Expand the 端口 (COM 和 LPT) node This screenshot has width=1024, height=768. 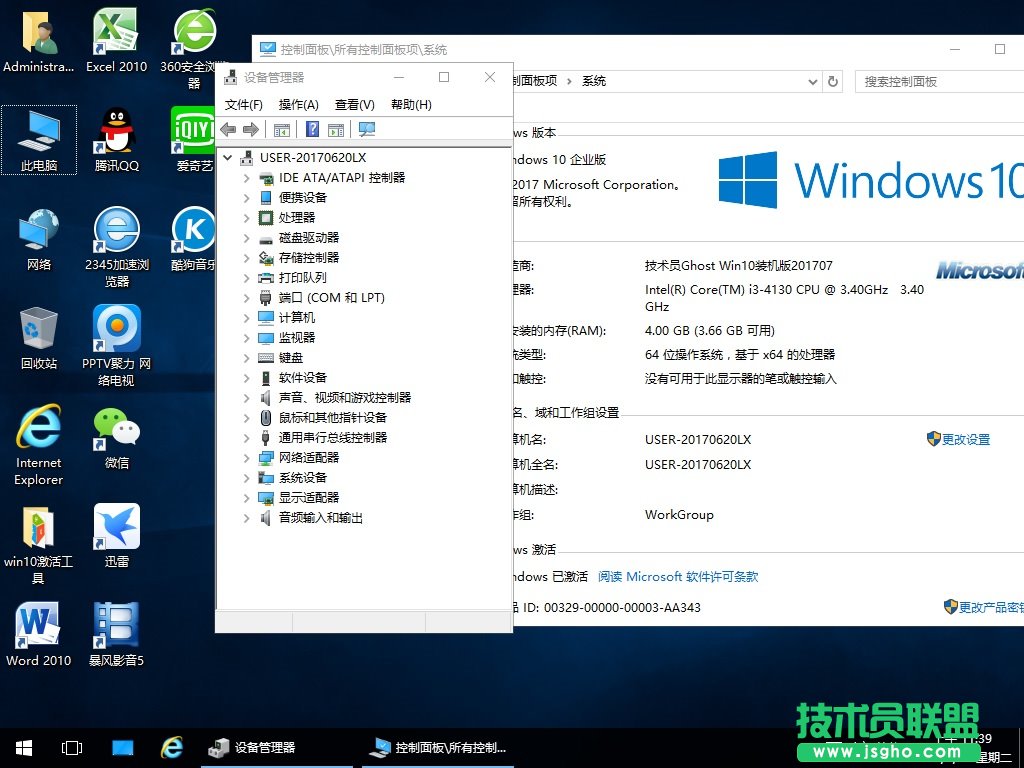click(x=246, y=298)
